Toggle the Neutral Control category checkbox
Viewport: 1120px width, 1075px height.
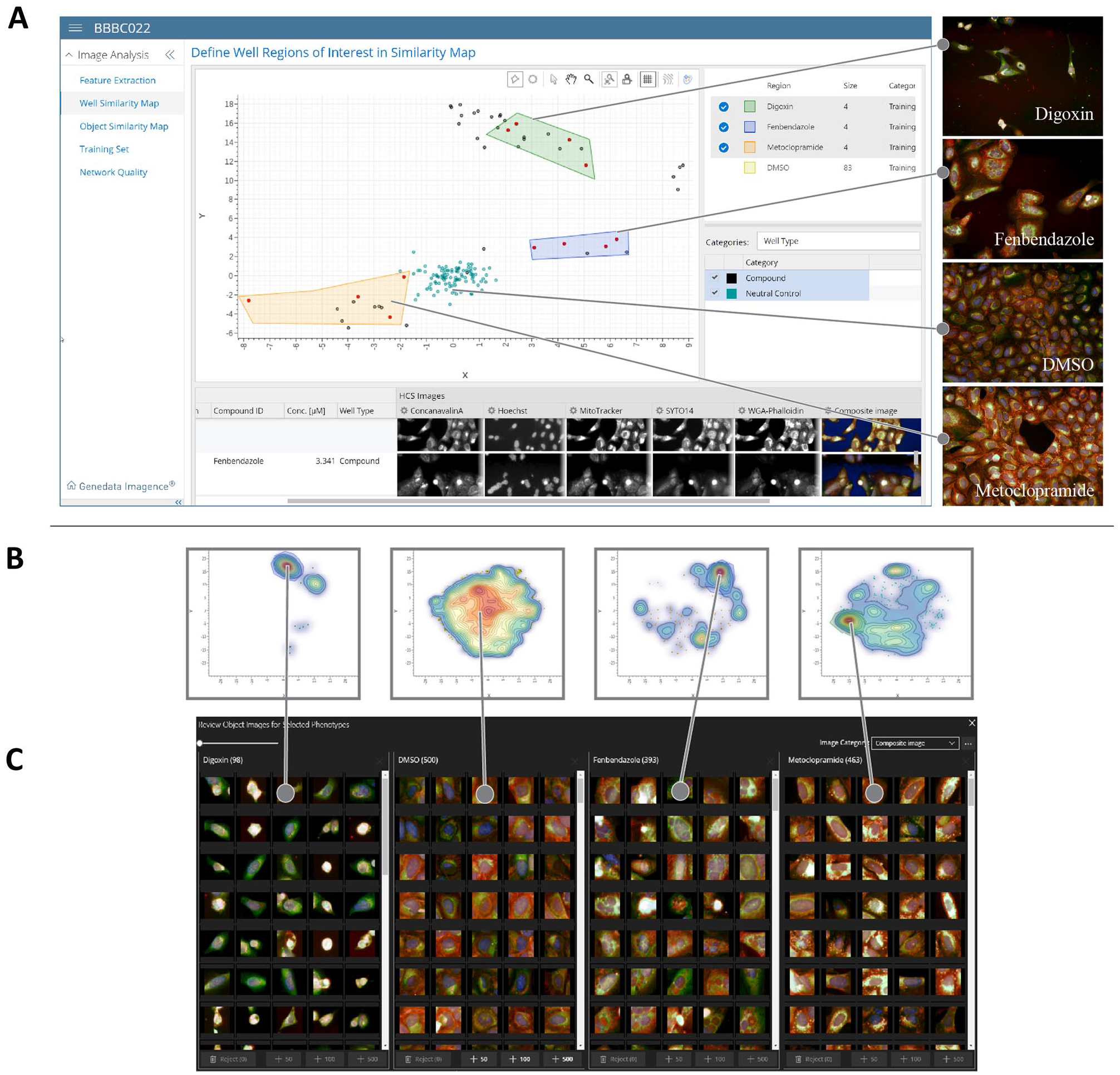point(714,293)
